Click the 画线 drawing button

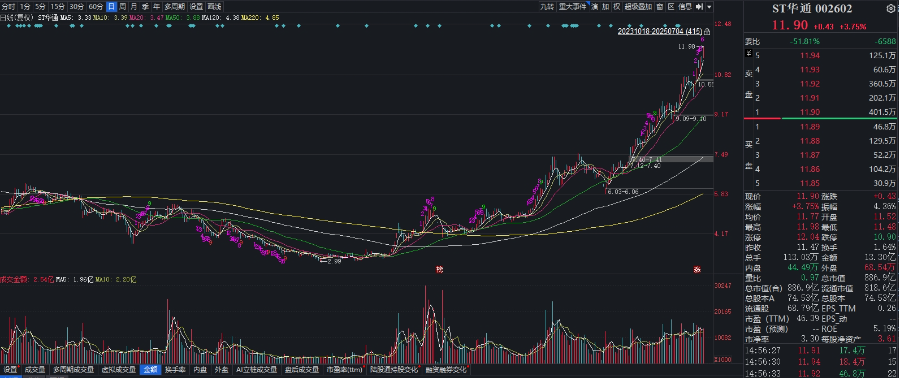coord(214,7)
